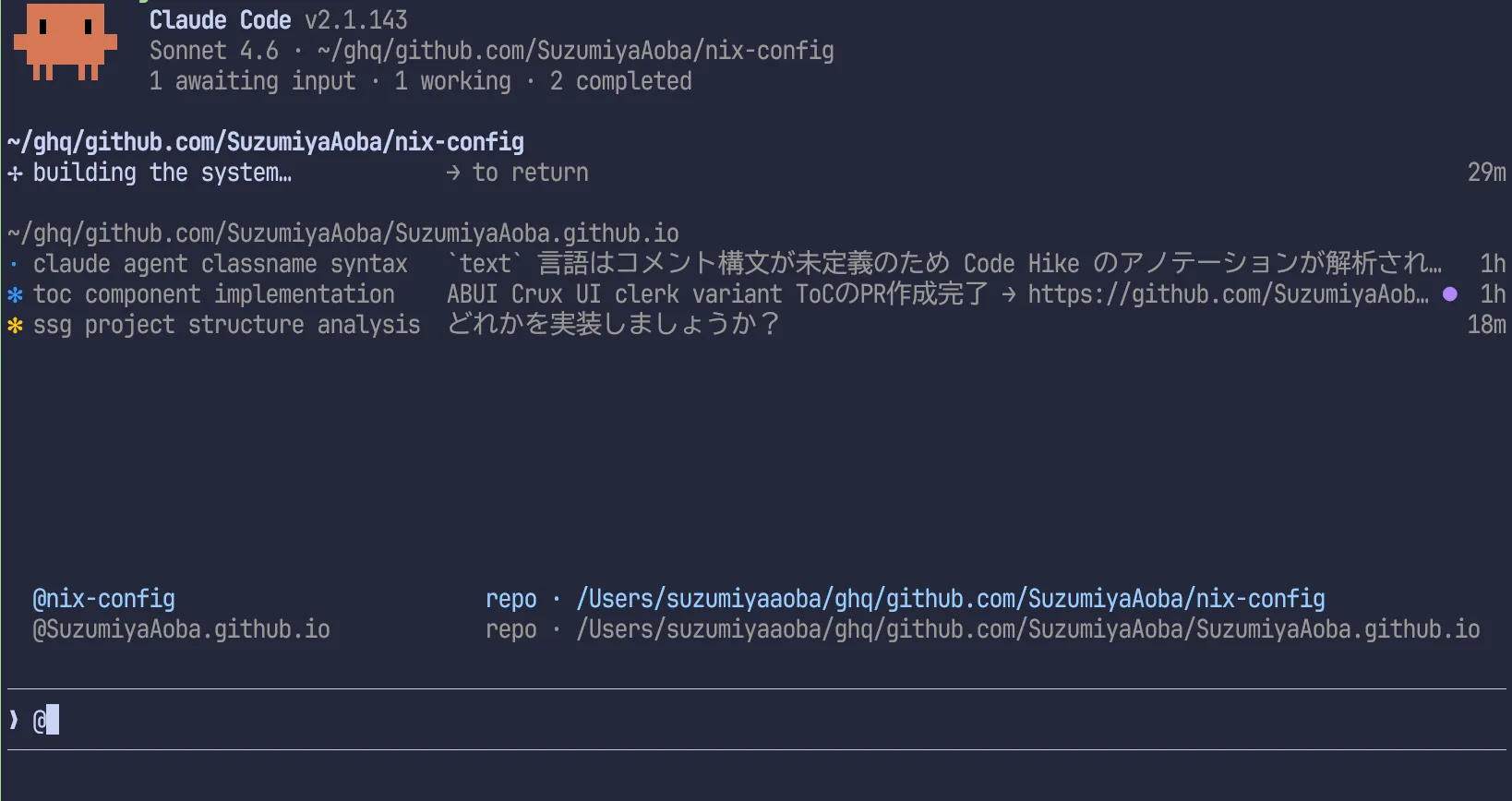The image size is (1512, 801).
Task: Click the SuzumiyaAoba.github.io repo path in suggestions
Action: (x=1028, y=629)
